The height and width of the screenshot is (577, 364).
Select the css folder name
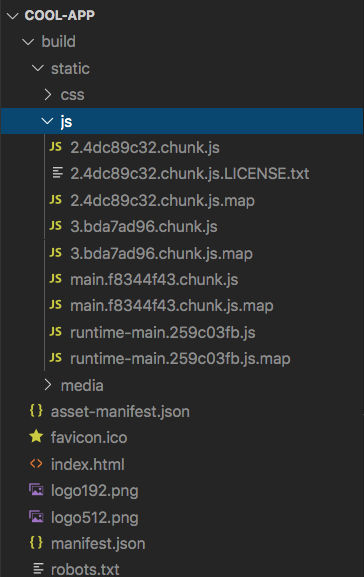pos(73,95)
